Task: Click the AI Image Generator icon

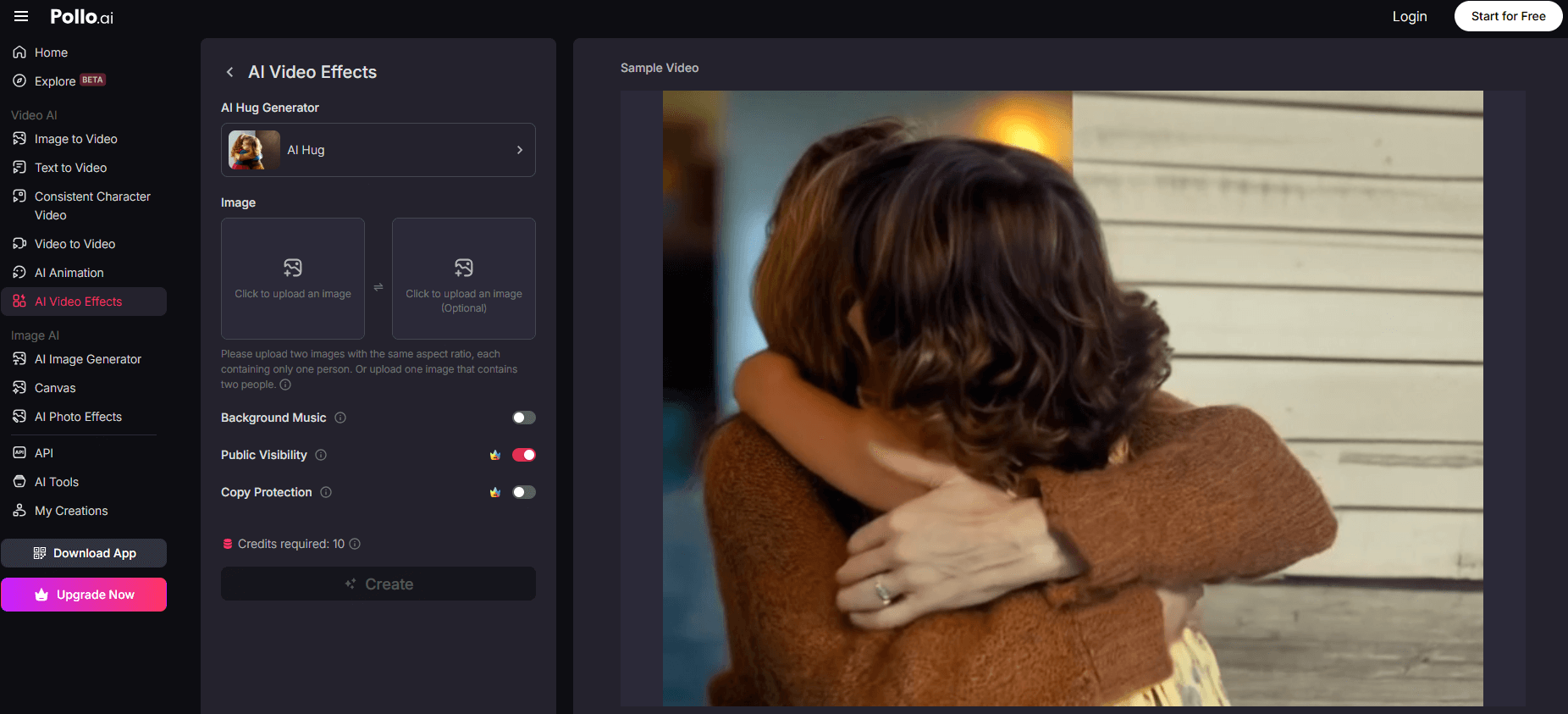Action: pyautogui.click(x=19, y=358)
